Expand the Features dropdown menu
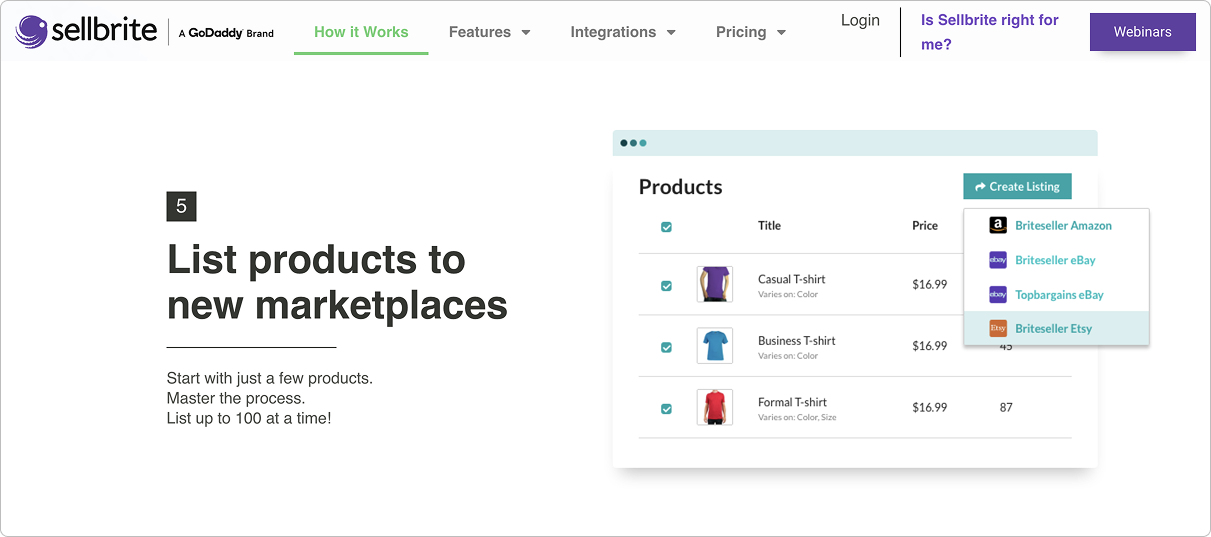1211x537 pixels. (x=490, y=32)
